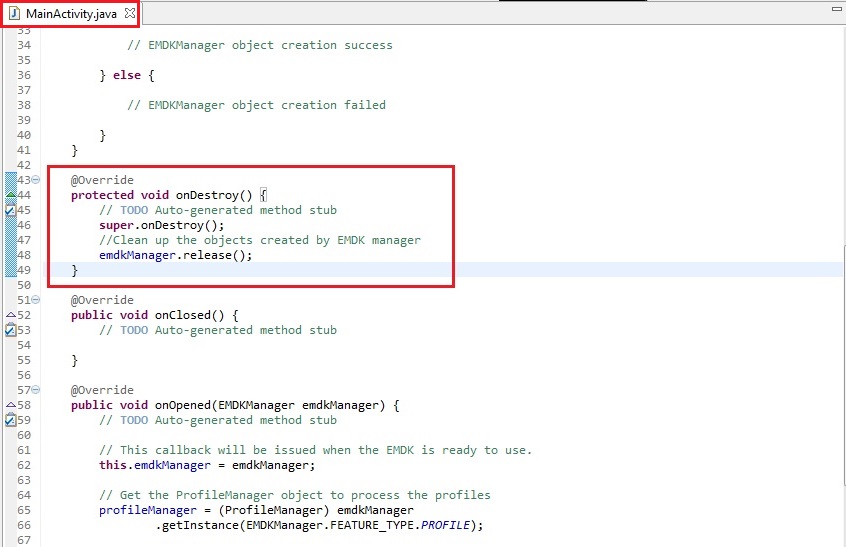
Task: Click the TODO task marker at line 53
Action: 10,330
